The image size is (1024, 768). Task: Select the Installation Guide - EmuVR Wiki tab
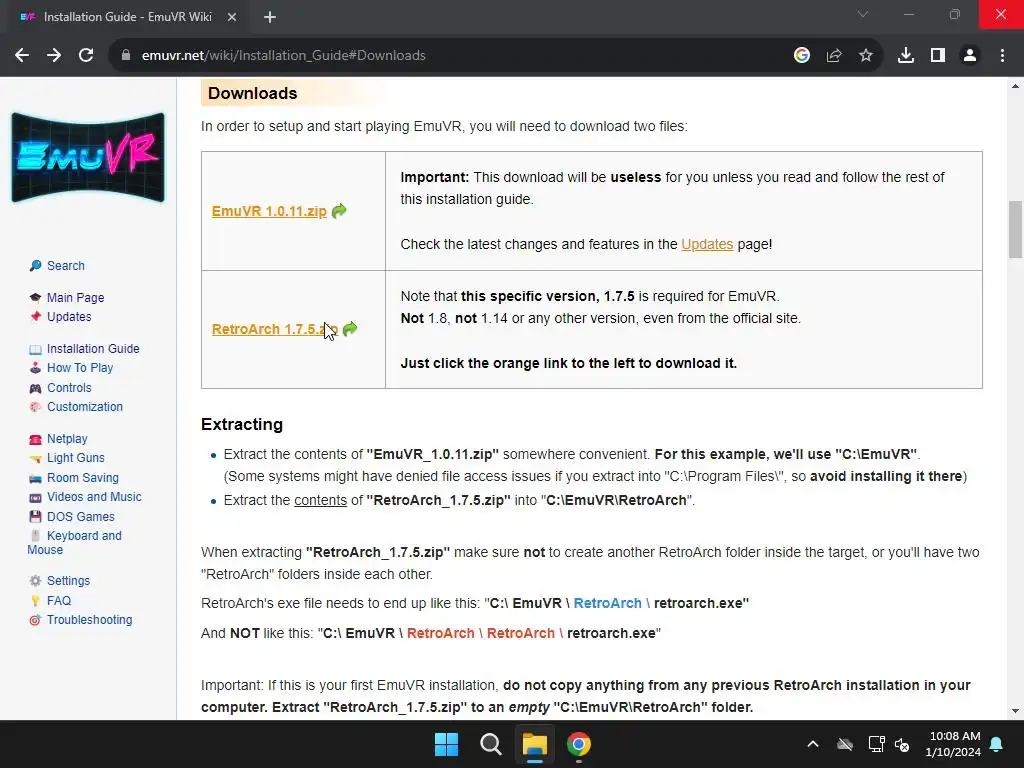[127, 17]
